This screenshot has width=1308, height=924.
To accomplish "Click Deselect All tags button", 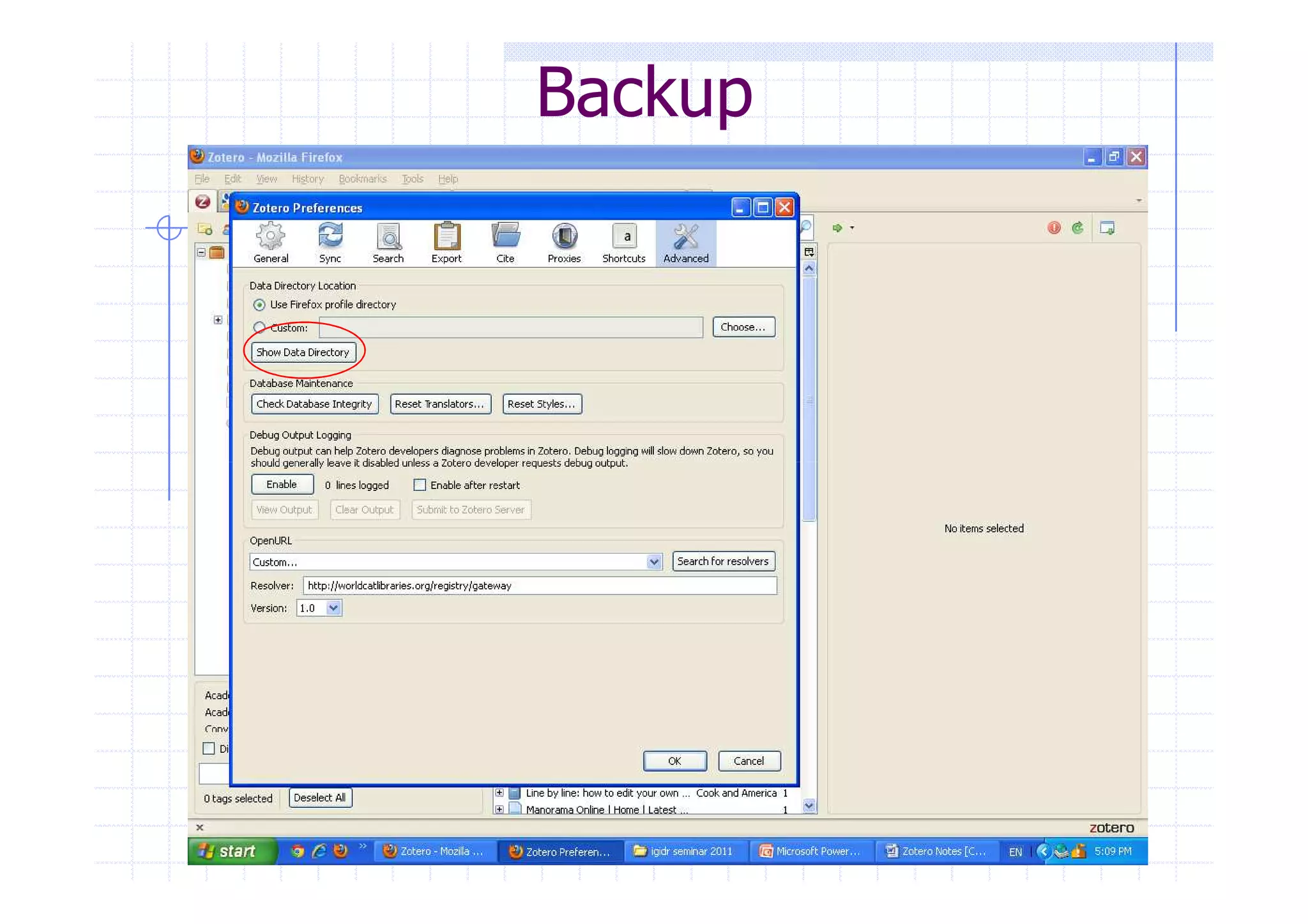I will click(320, 798).
